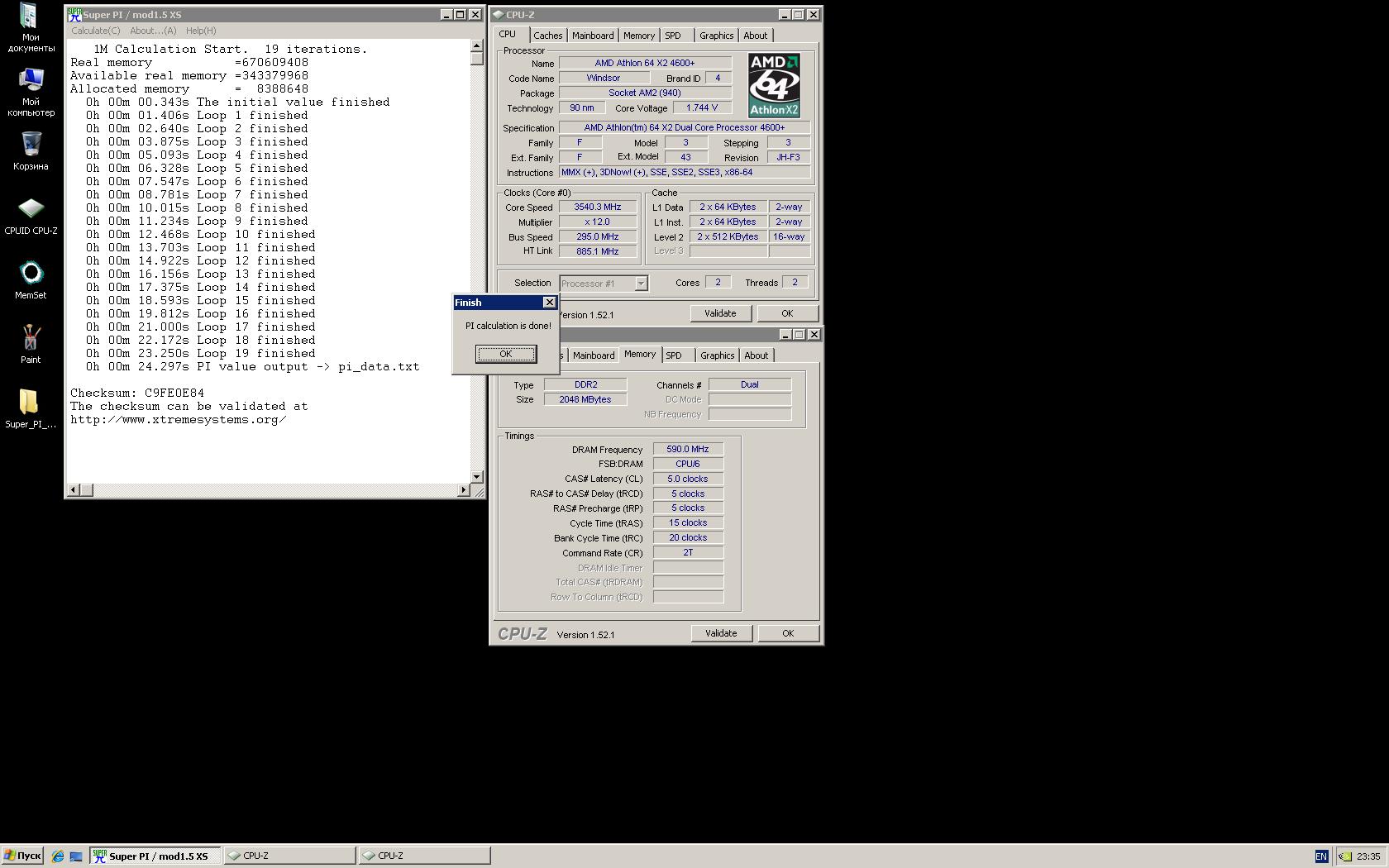Screen dimensions: 1389x868
Task: Select the Super_PI folder on desktop
Action: (x=31, y=408)
